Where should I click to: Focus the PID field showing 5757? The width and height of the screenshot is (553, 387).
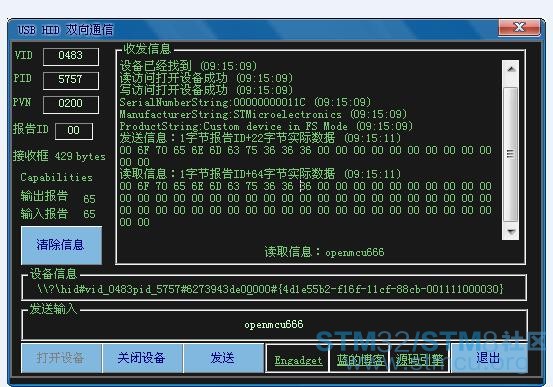(71, 80)
